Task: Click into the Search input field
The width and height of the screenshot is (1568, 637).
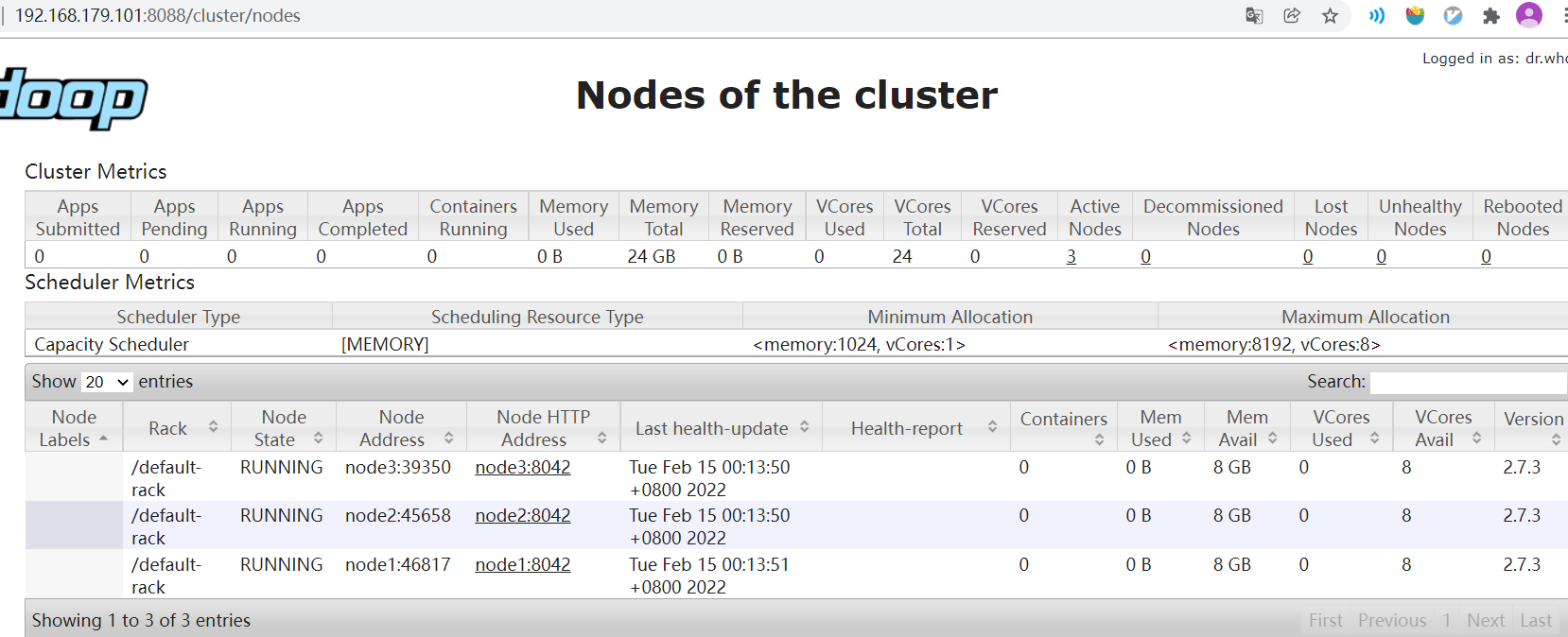Action: pos(1469,382)
